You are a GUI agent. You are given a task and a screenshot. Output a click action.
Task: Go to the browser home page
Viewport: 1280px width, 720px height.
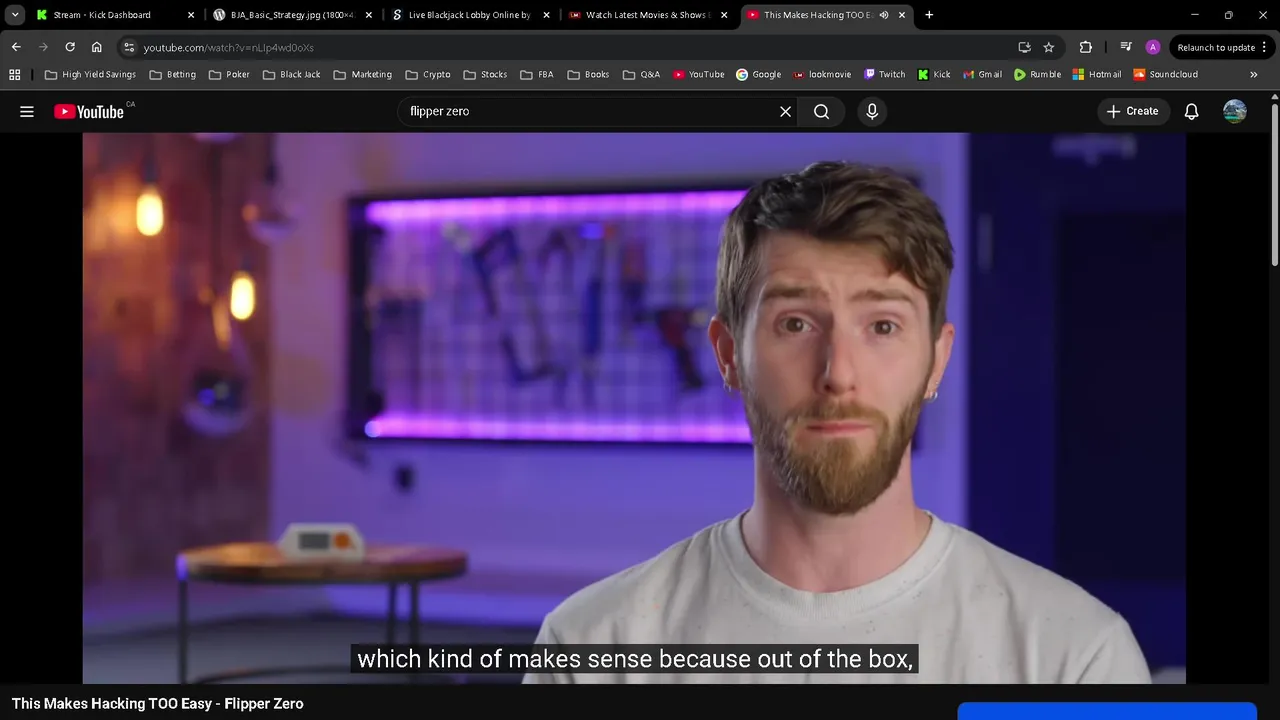(x=96, y=47)
